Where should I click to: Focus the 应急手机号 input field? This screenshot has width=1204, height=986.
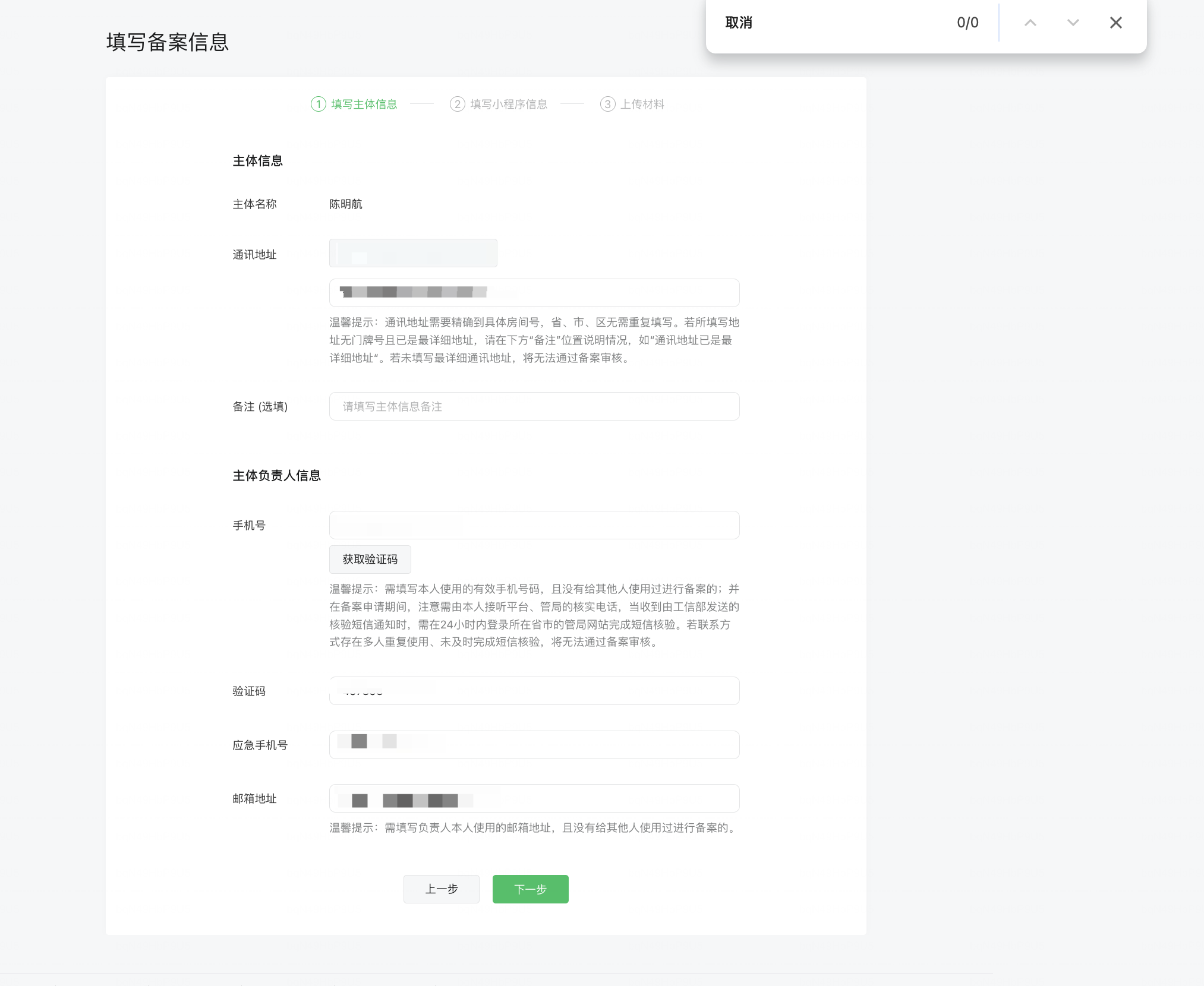coord(534,745)
